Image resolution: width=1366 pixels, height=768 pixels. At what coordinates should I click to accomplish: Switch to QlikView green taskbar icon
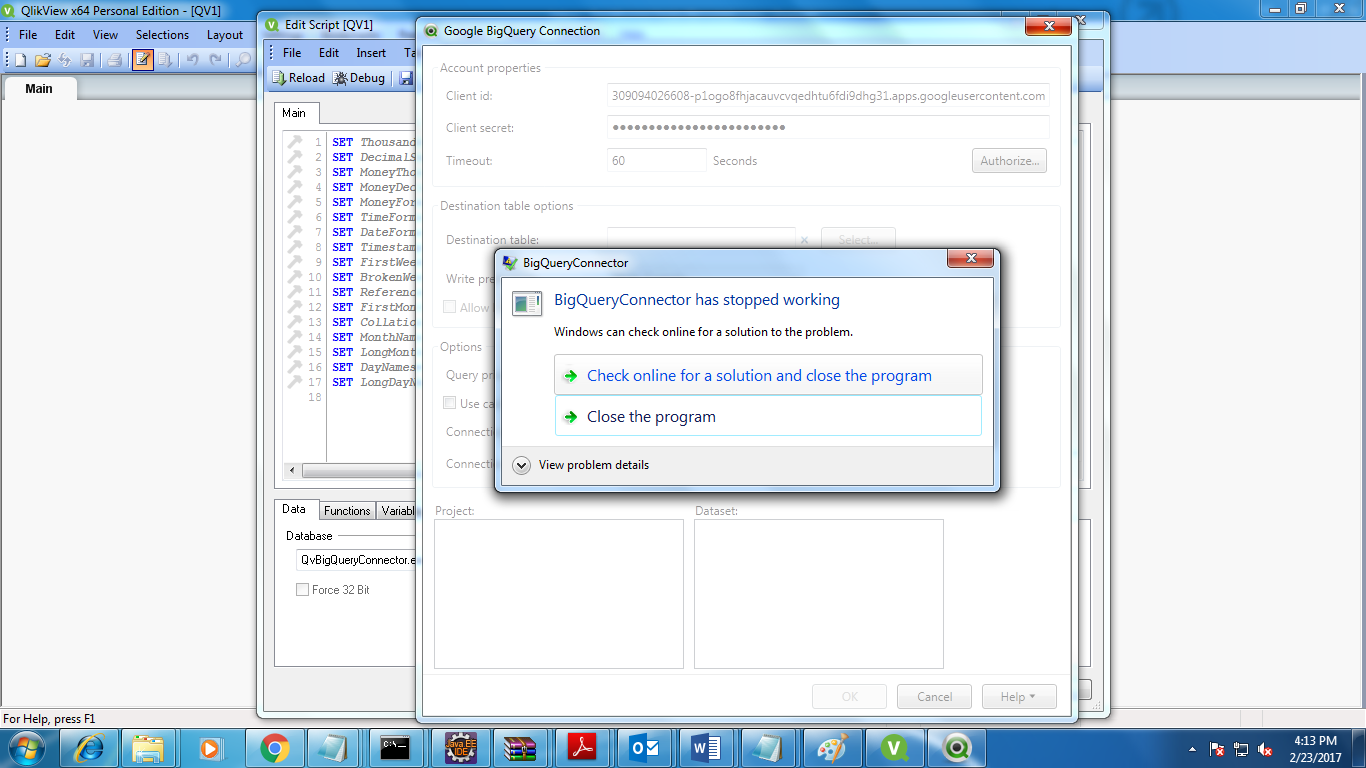click(895, 747)
